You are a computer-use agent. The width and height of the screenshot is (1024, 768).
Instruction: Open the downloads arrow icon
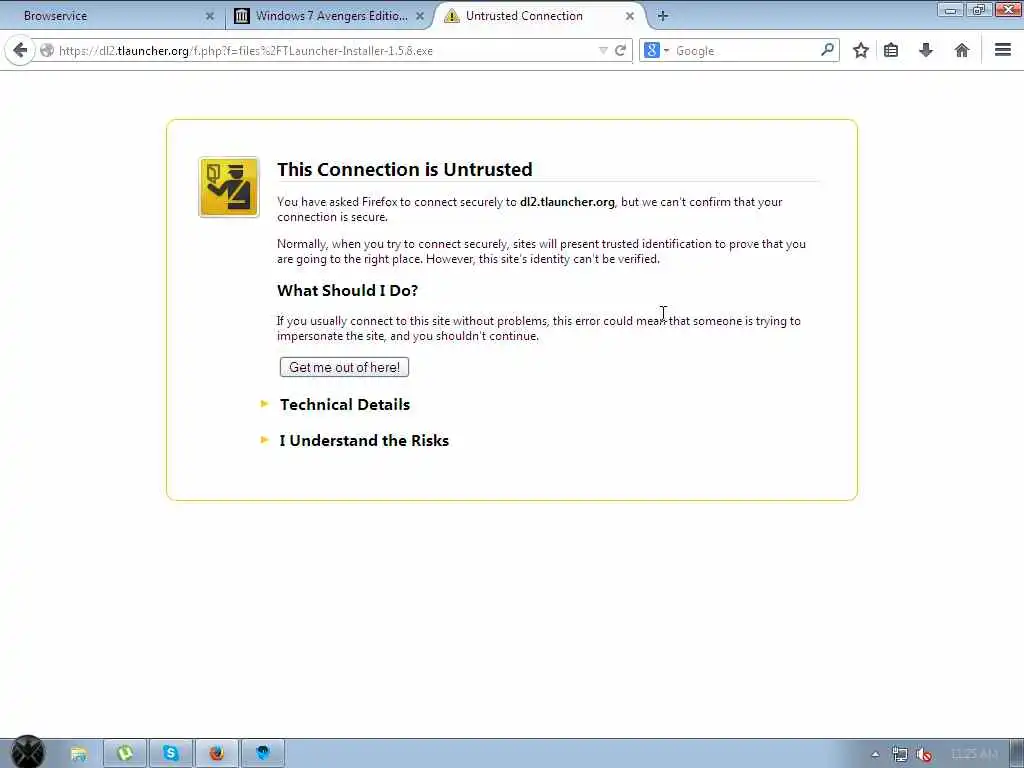(926, 50)
